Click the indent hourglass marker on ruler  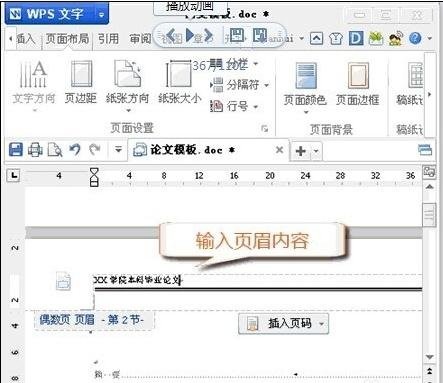click(94, 177)
